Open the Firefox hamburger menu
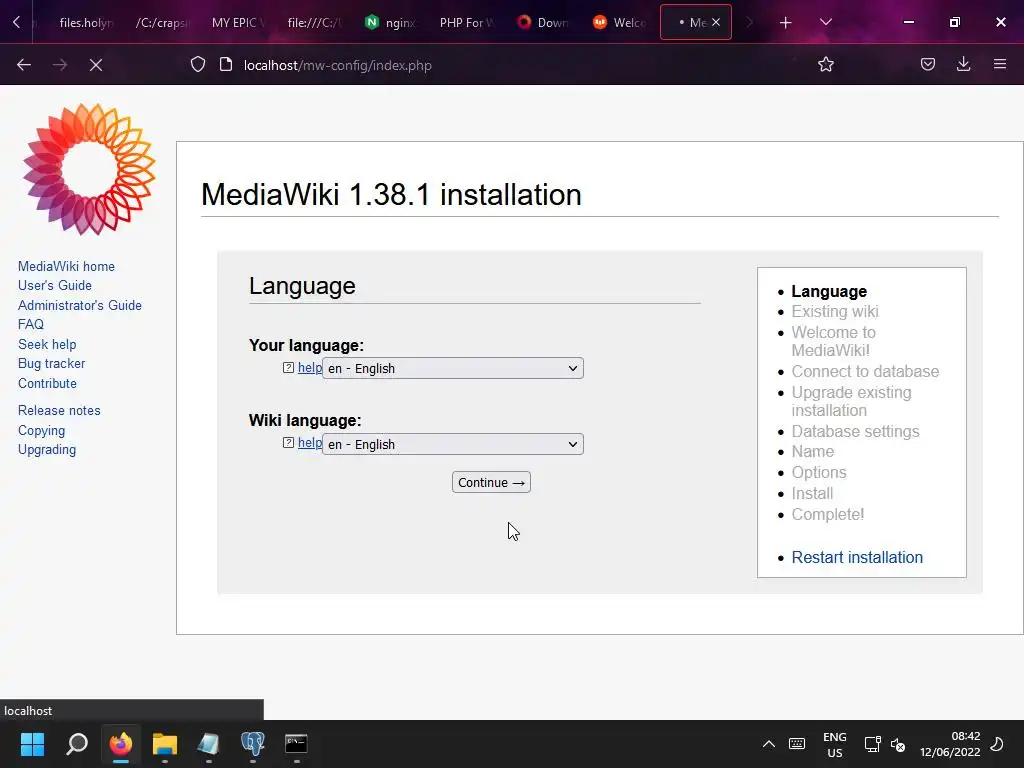The image size is (1024, 768). pyautogui.click(x=999, y=64)
